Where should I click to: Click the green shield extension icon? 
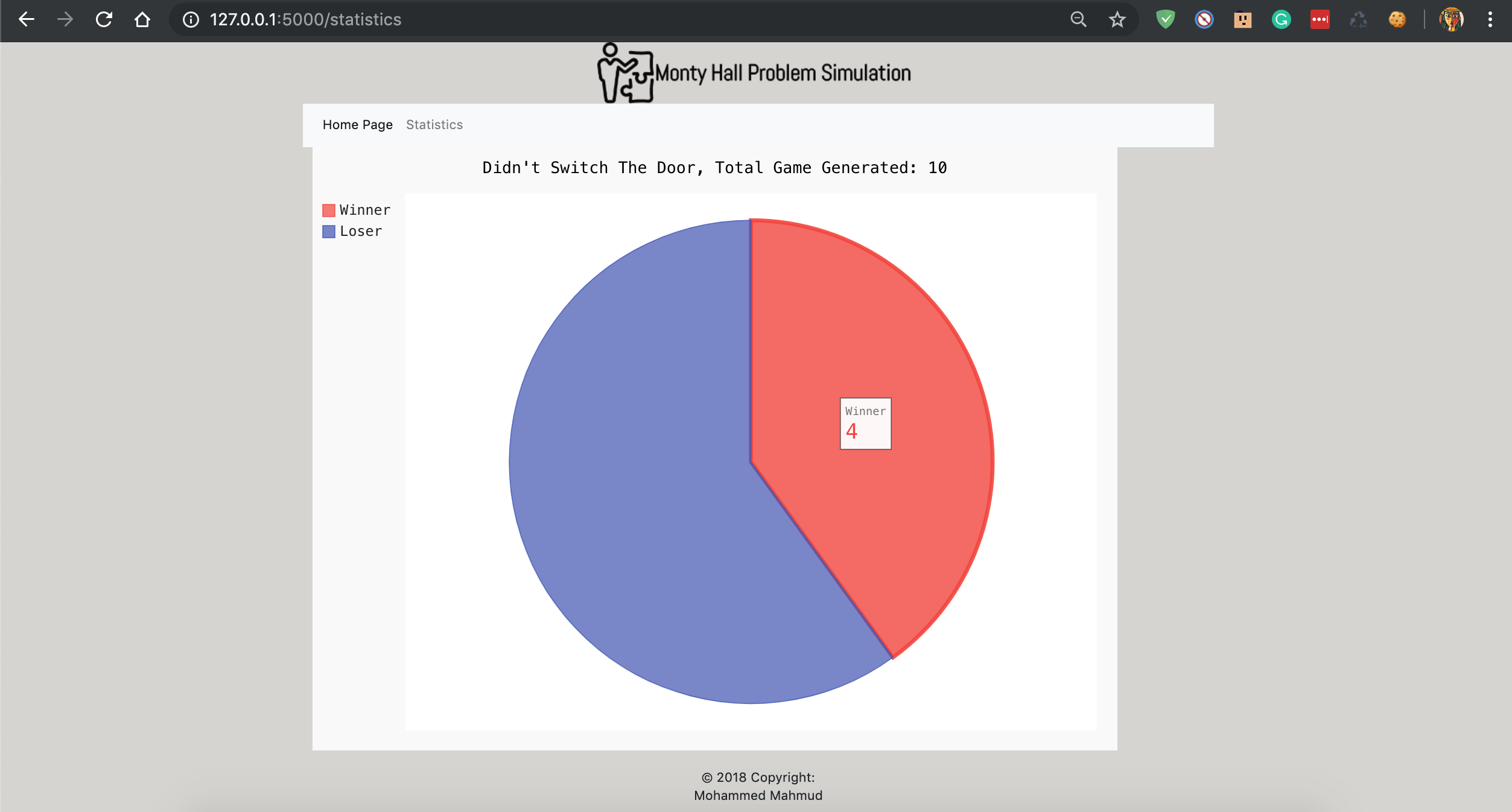(1165, 19)
